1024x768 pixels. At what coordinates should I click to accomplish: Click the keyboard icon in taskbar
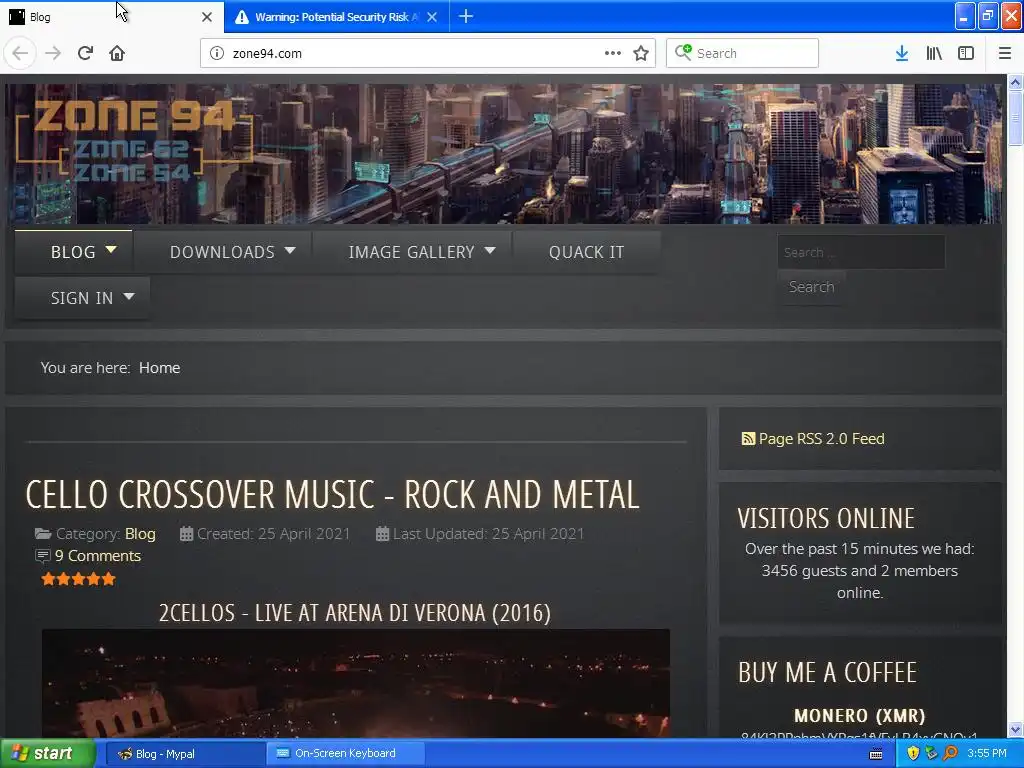(876, 754)
